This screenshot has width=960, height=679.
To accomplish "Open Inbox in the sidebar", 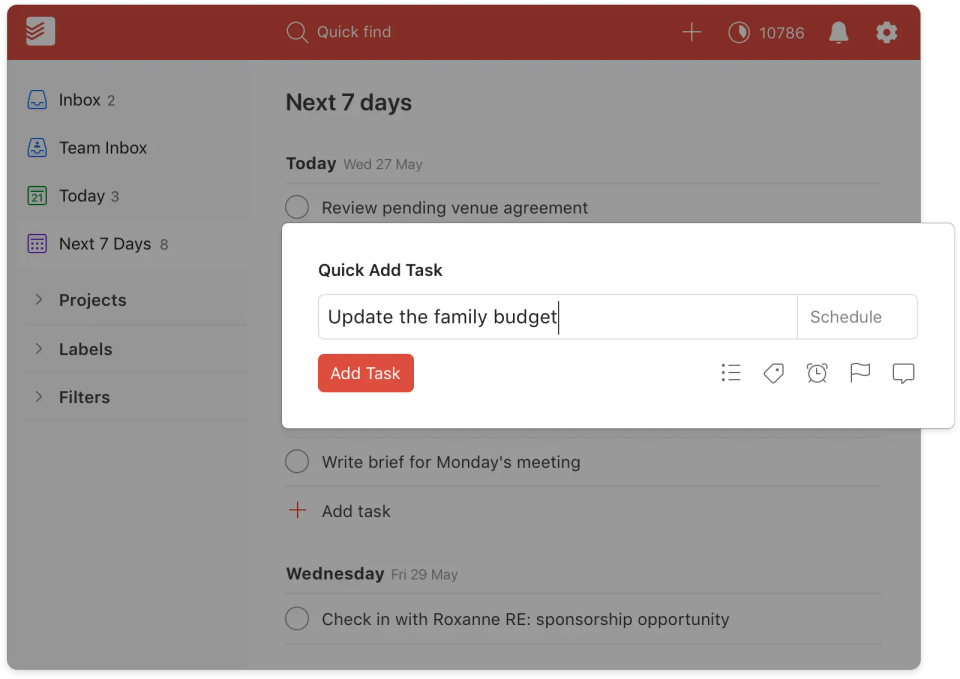I will point(79,100).
